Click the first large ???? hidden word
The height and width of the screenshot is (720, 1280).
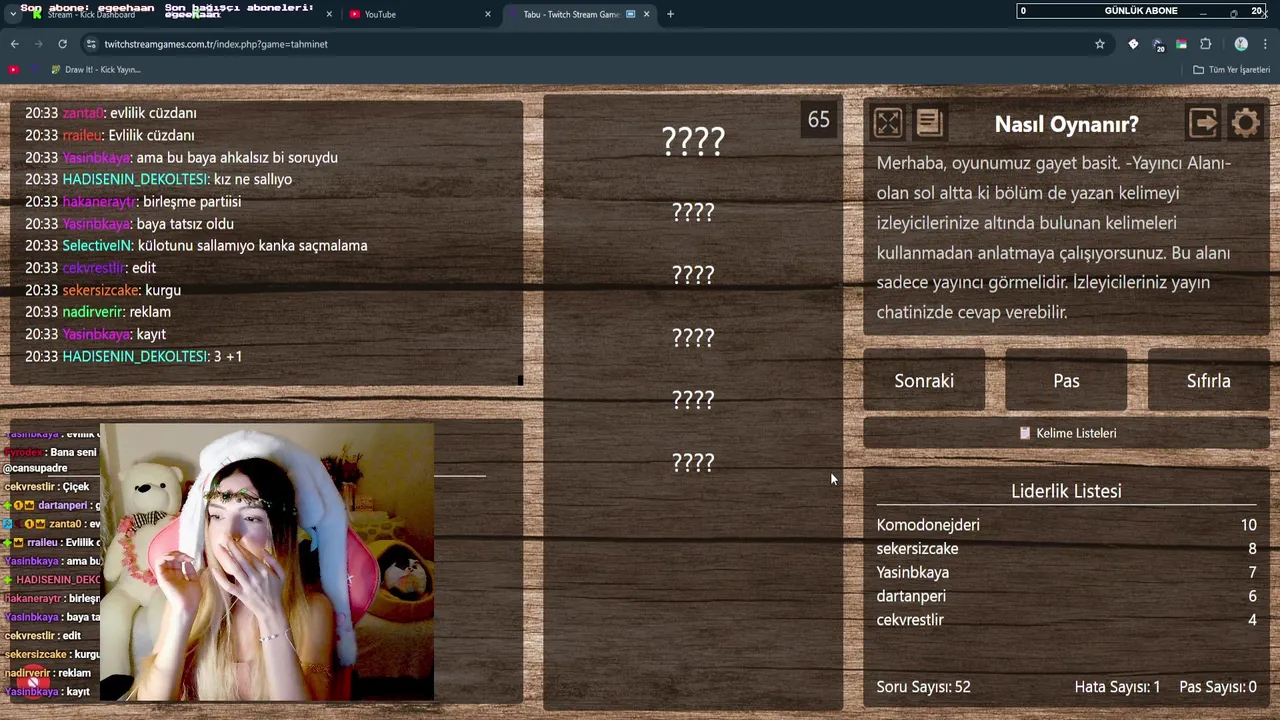pos(693,141)
